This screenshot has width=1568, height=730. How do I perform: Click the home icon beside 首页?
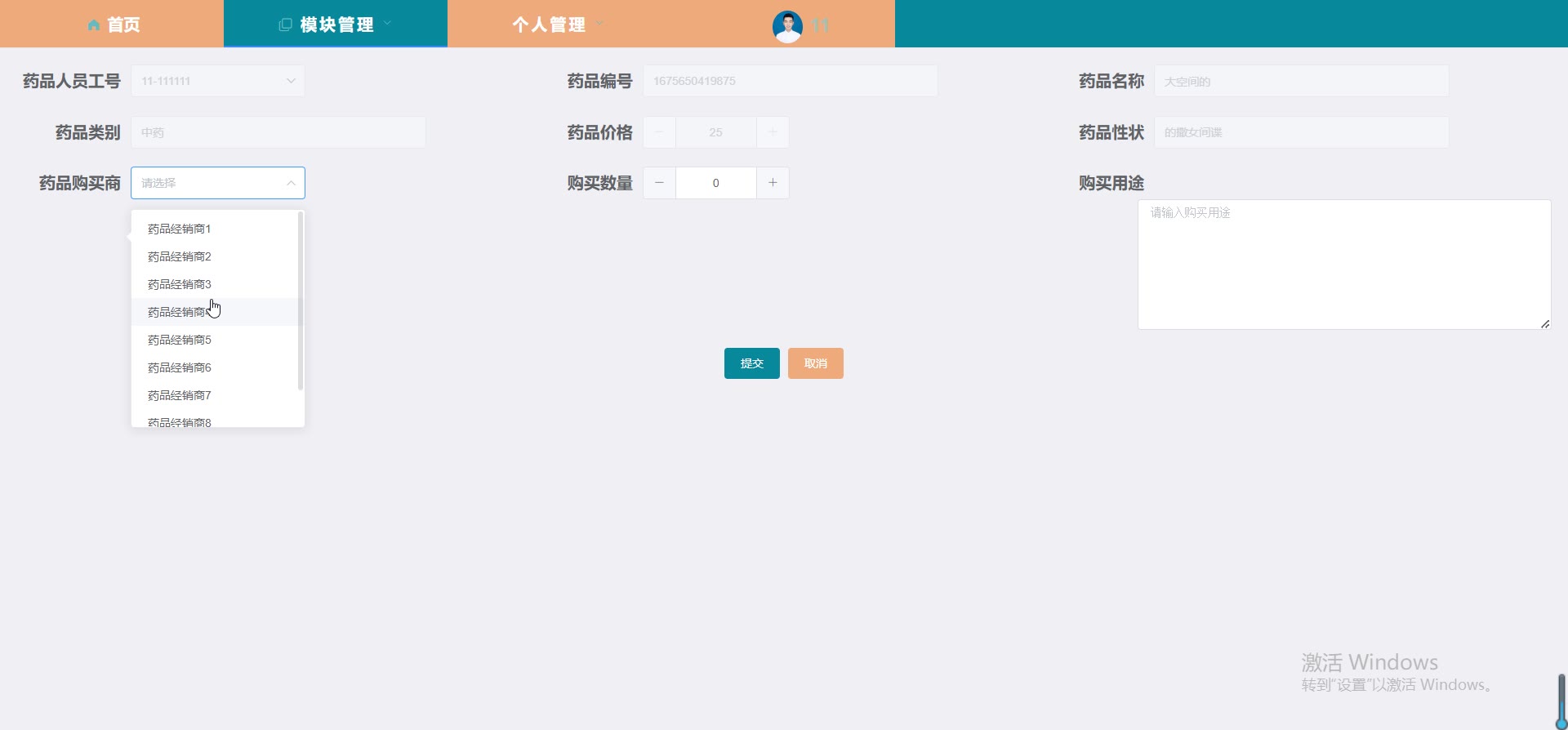(x=94, y=25)
